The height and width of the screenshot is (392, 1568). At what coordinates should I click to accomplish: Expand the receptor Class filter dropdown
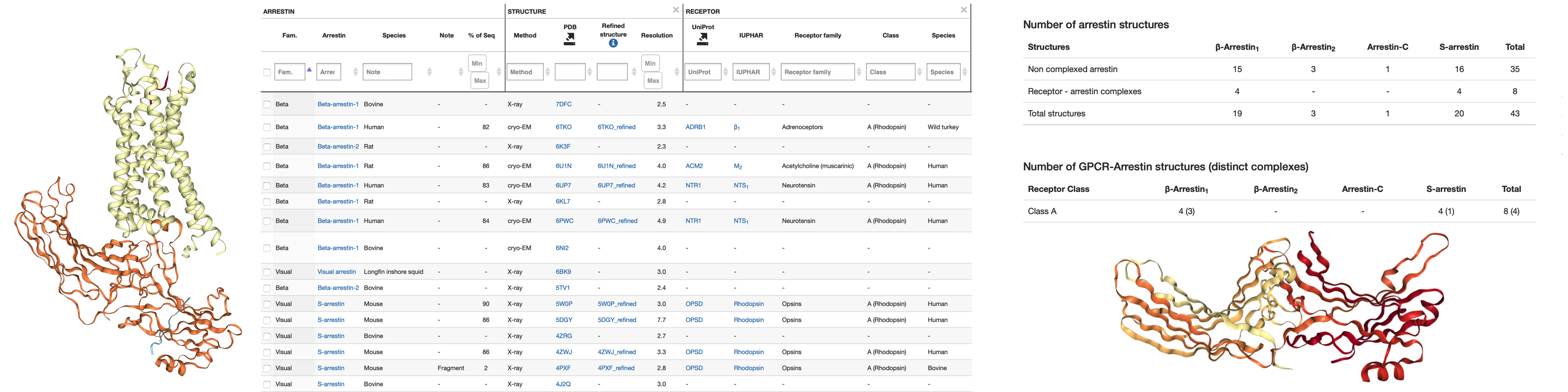890,72
